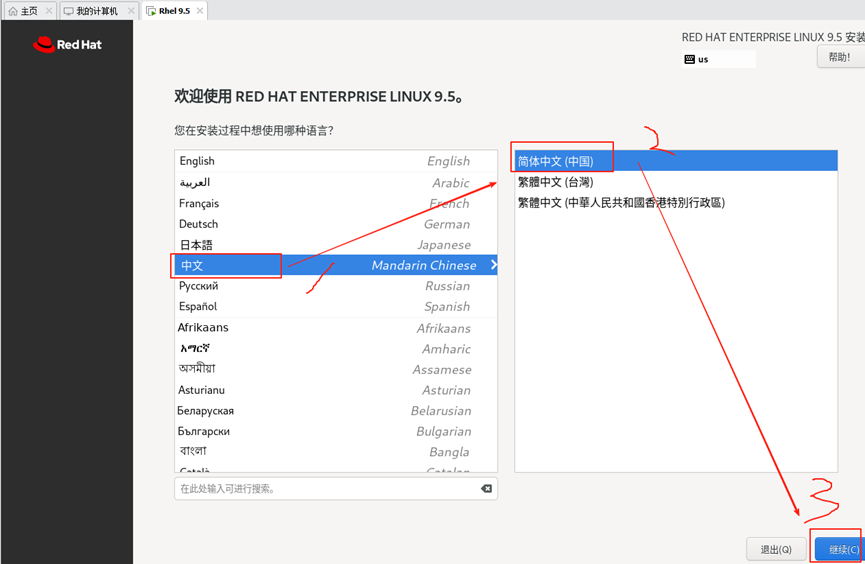Viewport: 865px width, 564px height.
Task: Select the Assamese language row
Action: click(x=335, y=369)
